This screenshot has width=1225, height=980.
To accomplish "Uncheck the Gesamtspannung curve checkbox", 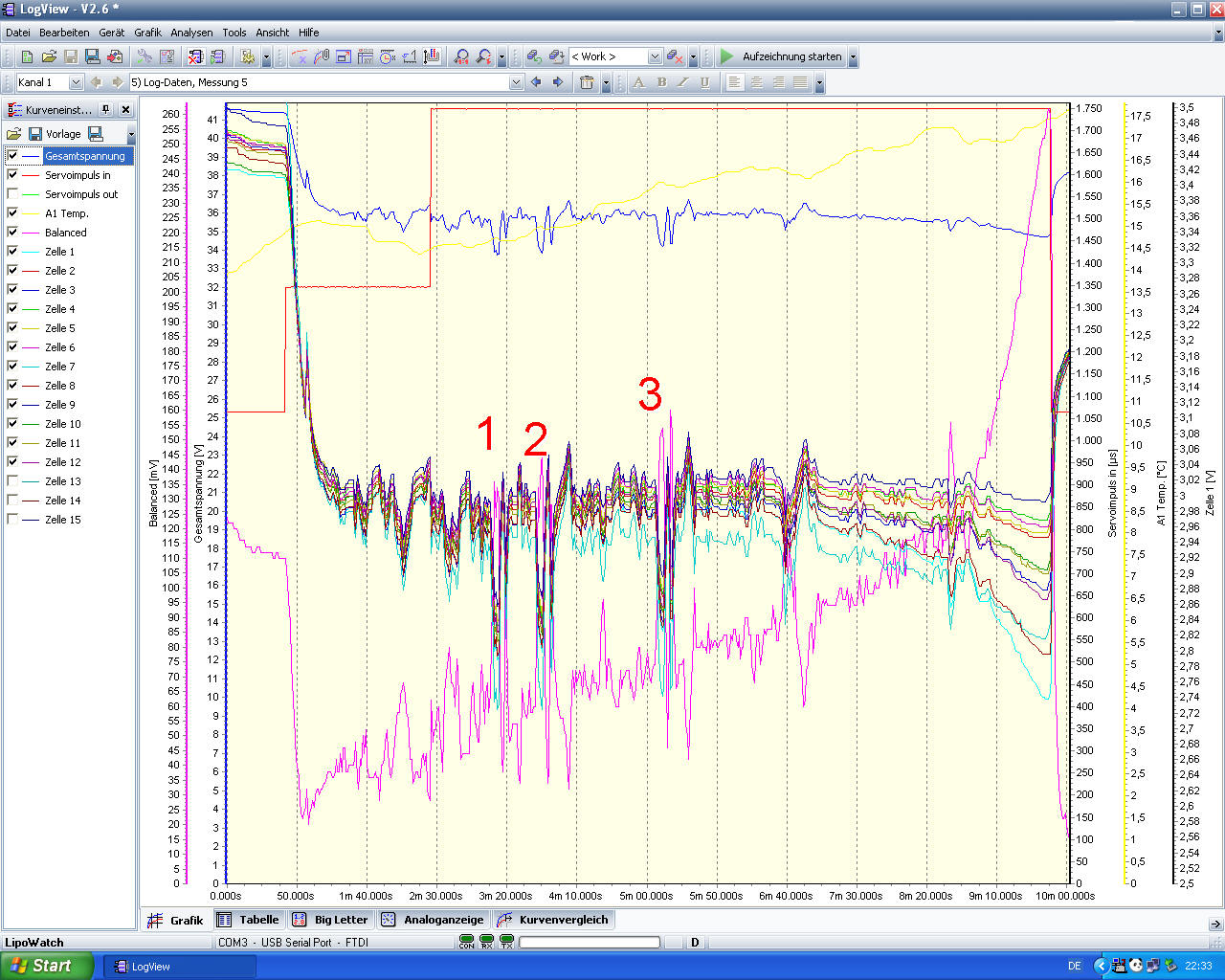I will point(12,156).
